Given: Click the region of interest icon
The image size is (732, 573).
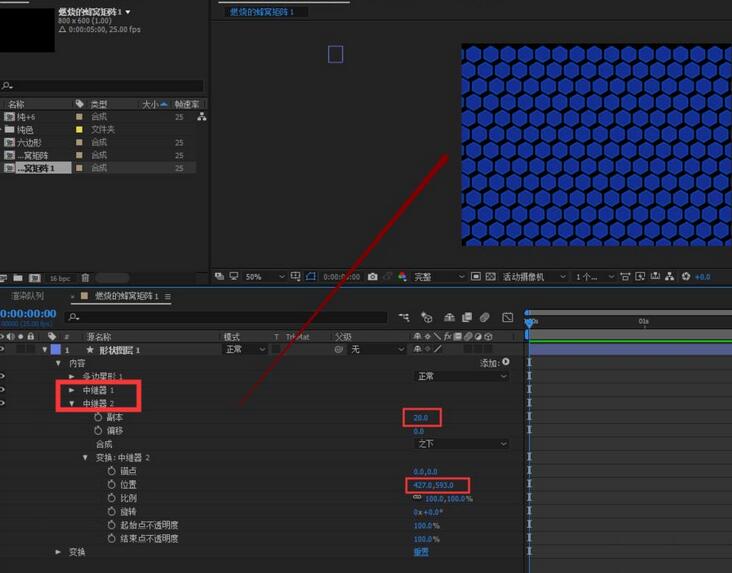Looking at the screenshot, I should (476, 276).
